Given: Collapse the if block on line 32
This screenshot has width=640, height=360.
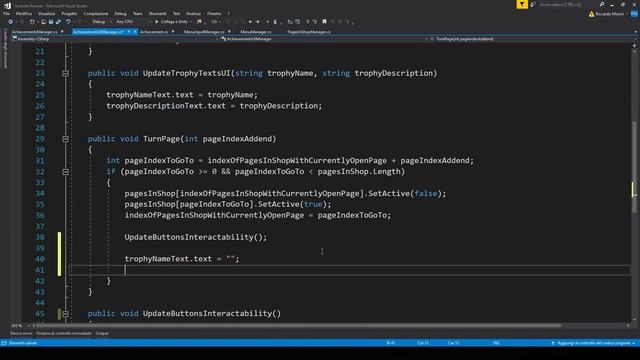Looking at the screenshot, I should 65,172.
